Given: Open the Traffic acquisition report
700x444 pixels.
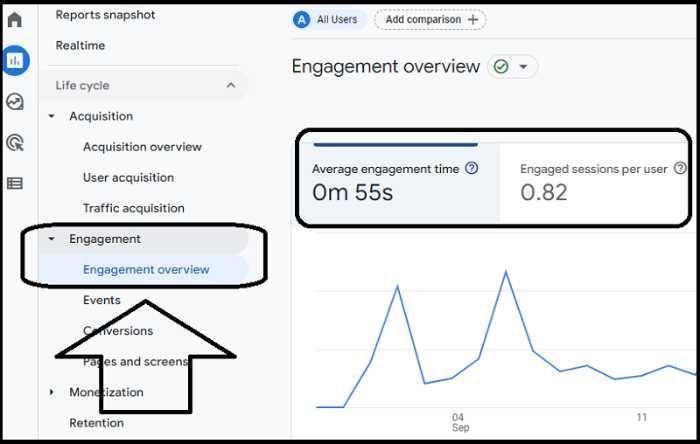Looking at the screenshot, I should (133, 208).
